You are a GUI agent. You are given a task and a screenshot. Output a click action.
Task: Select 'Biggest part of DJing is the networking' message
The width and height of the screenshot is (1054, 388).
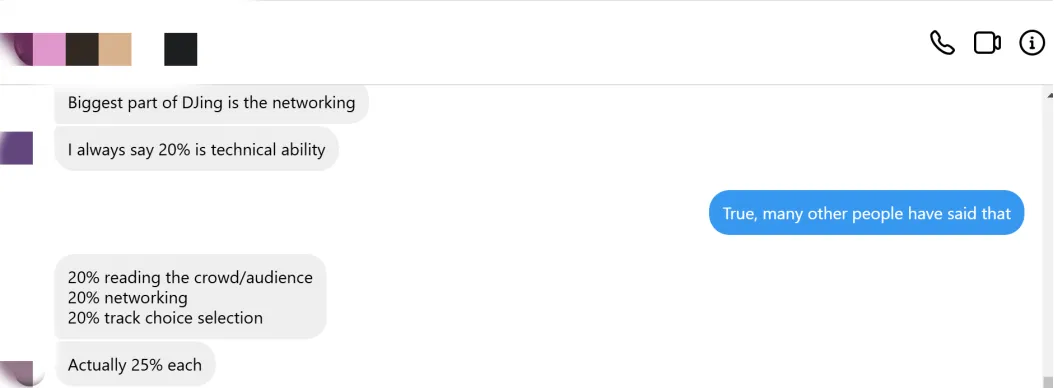[211, 104]
